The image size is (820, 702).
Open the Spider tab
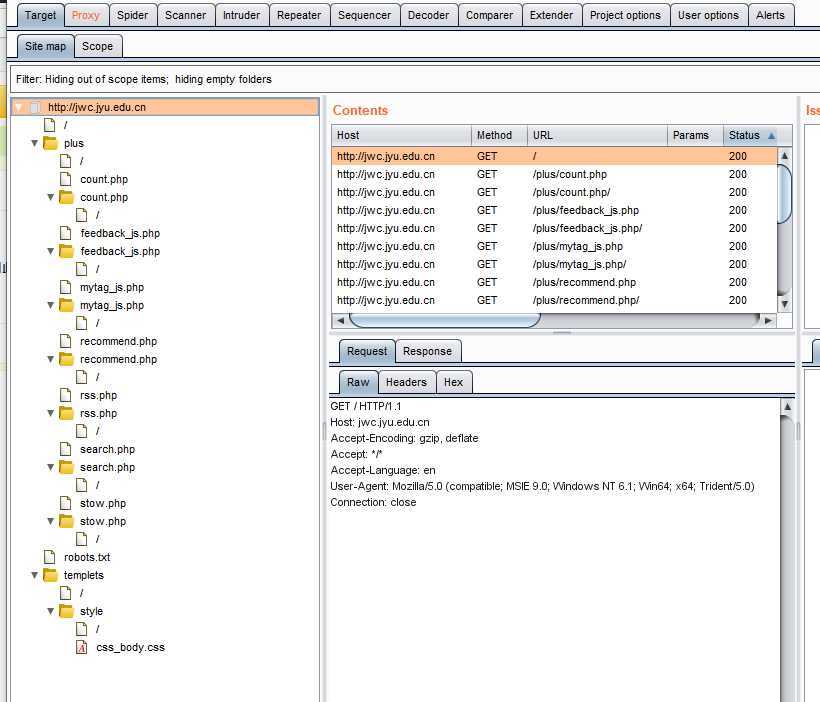pyautogui.click(x=132, y=15)
